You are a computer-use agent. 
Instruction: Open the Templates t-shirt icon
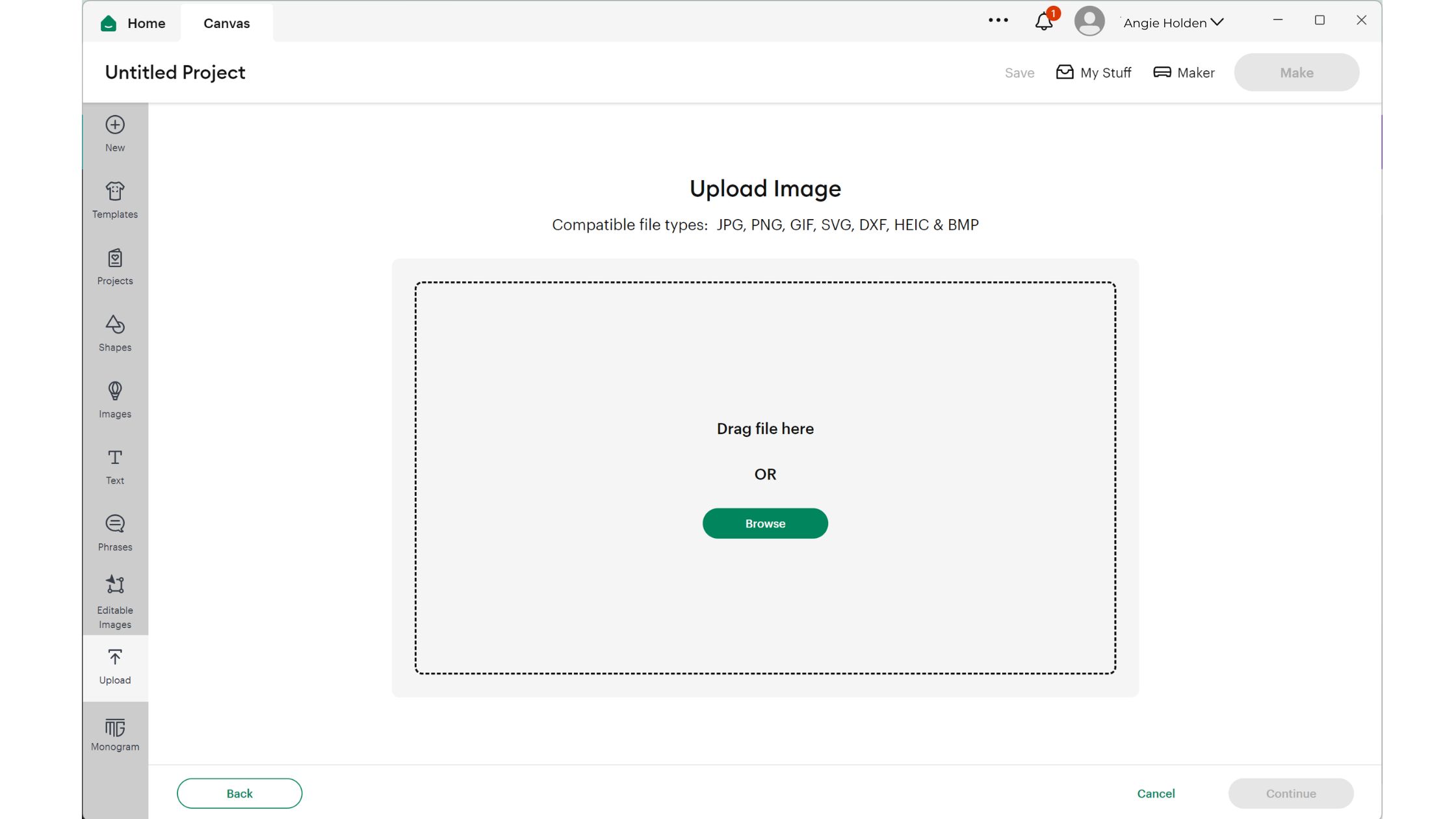115,192
